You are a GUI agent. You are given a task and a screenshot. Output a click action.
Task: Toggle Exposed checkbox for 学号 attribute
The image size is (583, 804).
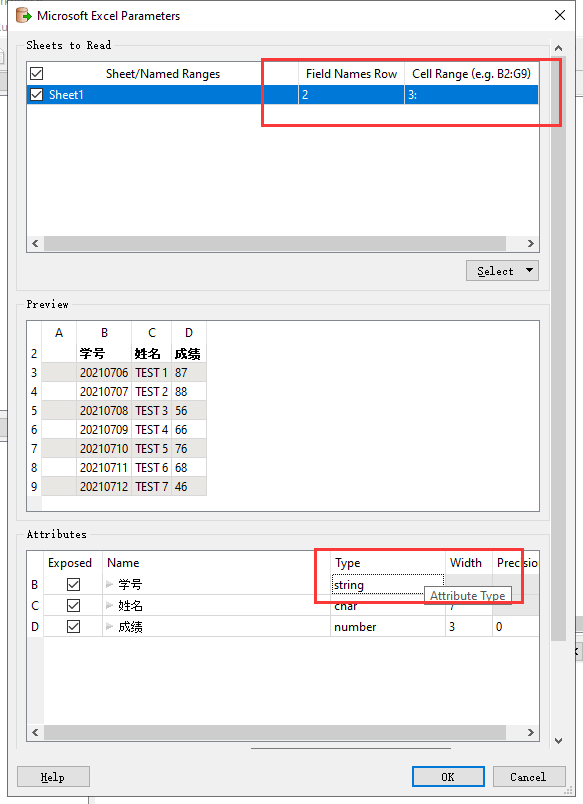[x=73, y=585]
